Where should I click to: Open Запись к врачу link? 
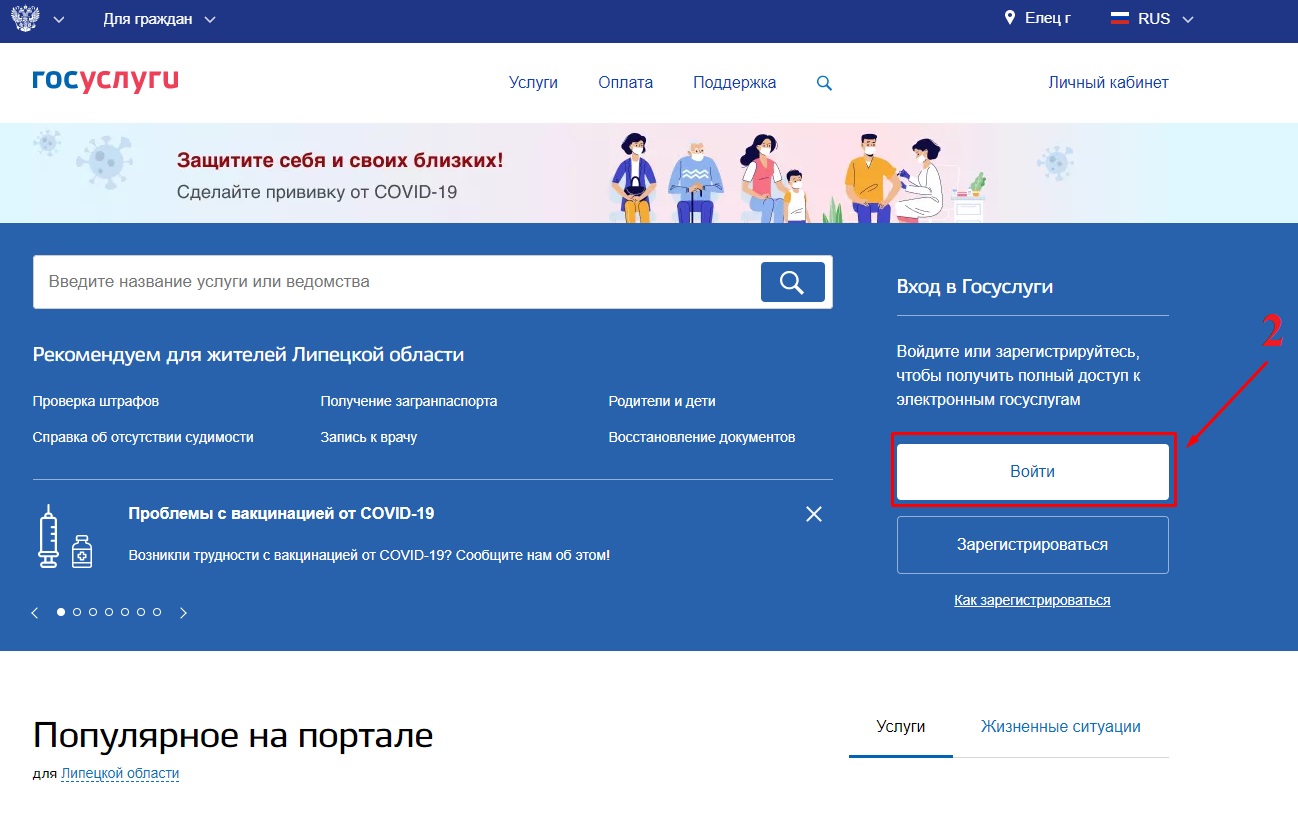click(369, 437)
